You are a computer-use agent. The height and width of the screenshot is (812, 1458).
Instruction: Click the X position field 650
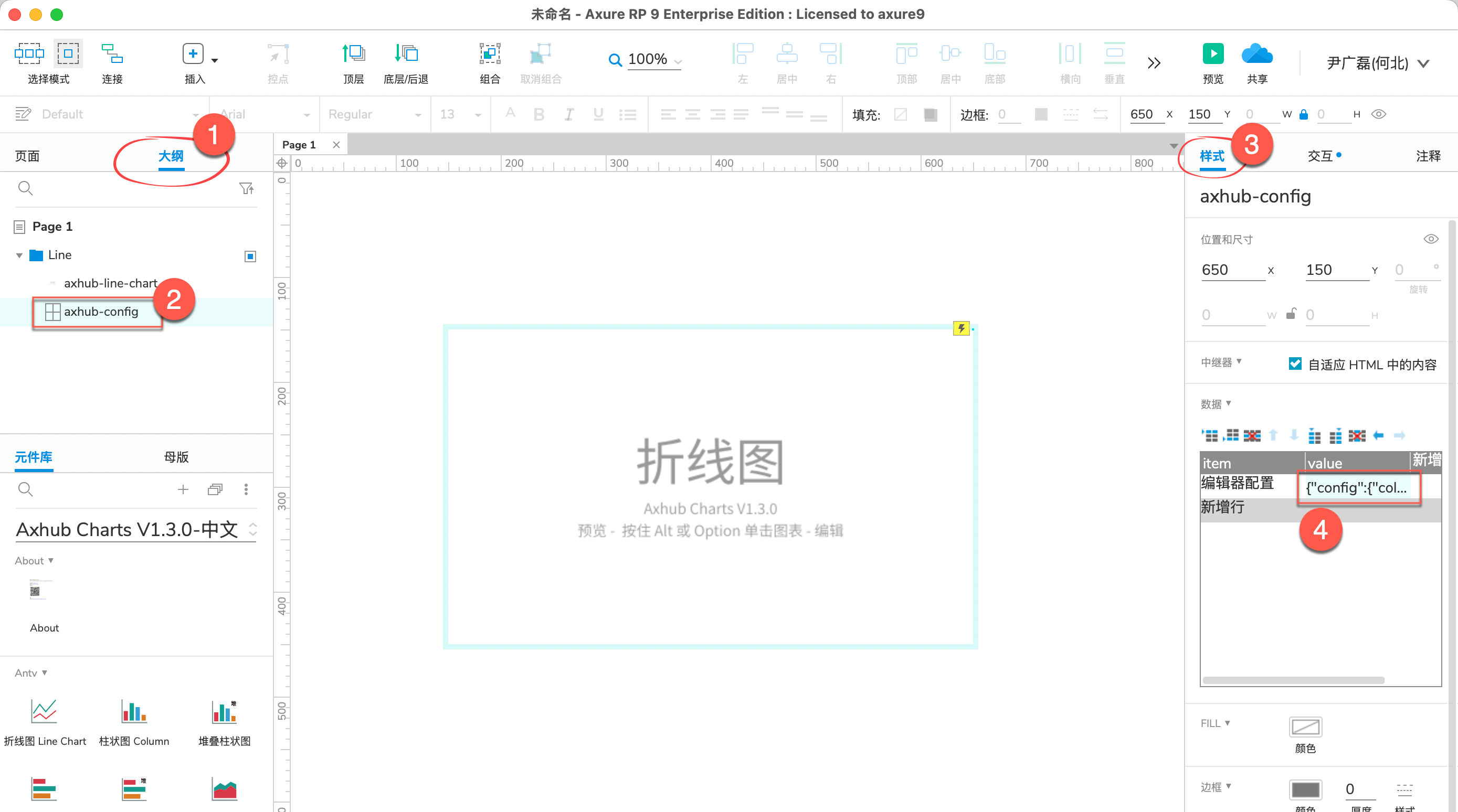pyautogui.click(x=1233, y=270)
